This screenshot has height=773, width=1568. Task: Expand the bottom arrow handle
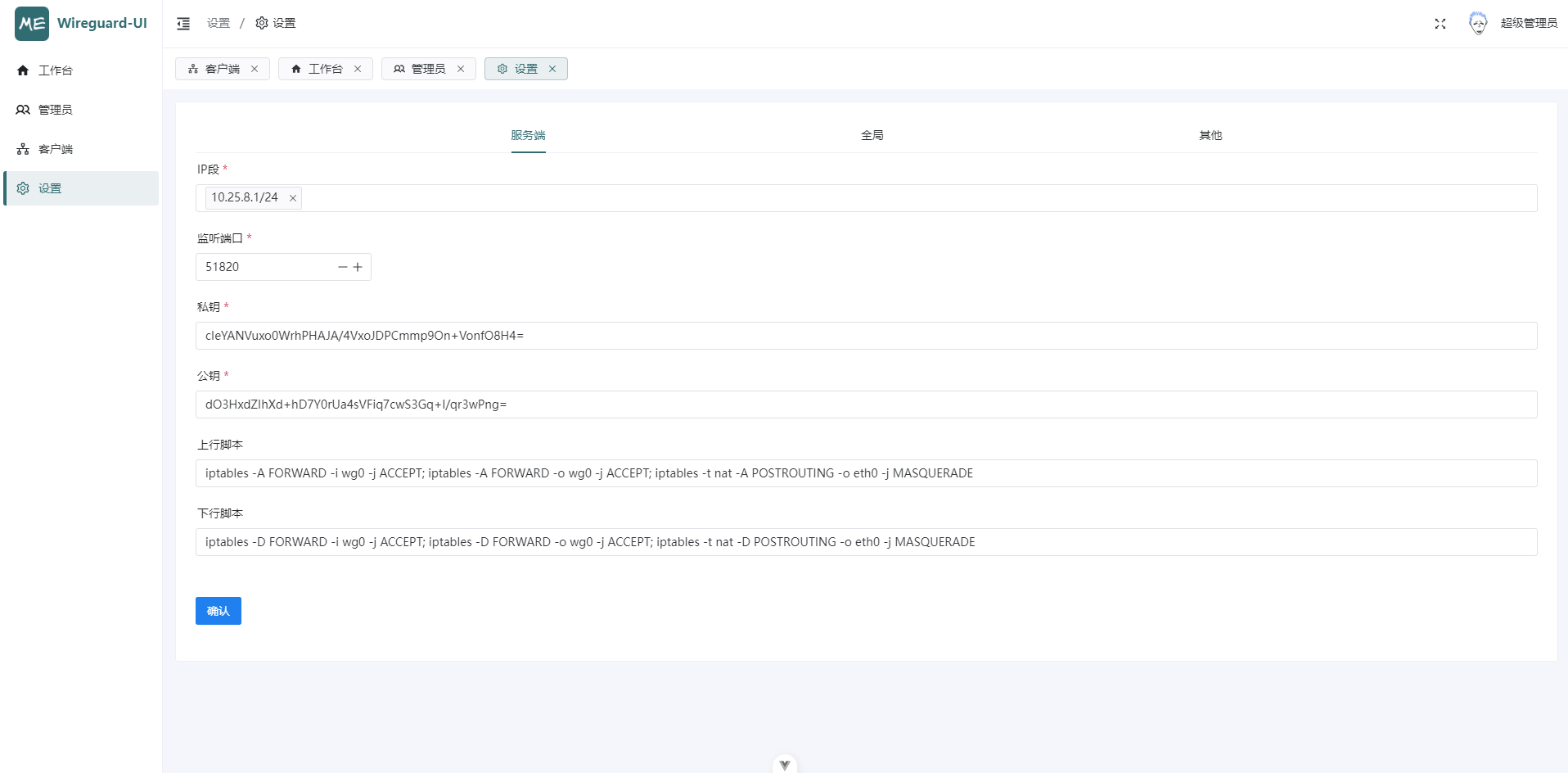(x=784, y=765)
